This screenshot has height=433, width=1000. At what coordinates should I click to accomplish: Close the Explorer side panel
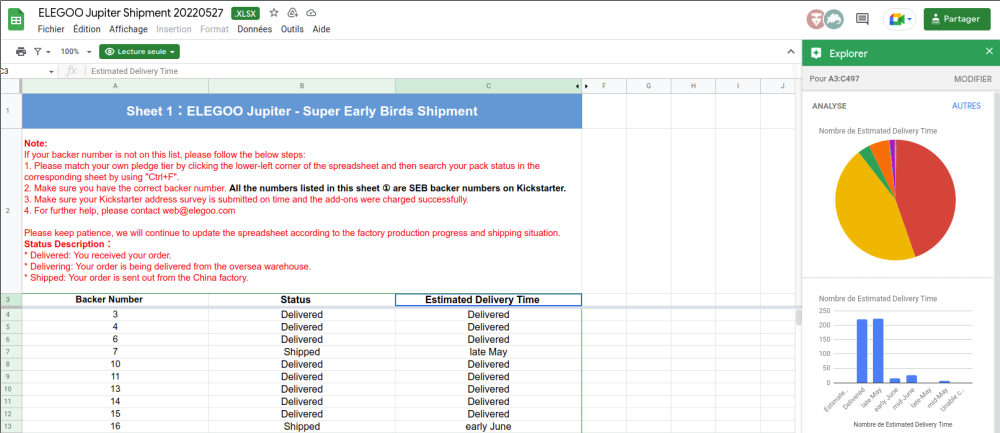click(x=989, y=52)
